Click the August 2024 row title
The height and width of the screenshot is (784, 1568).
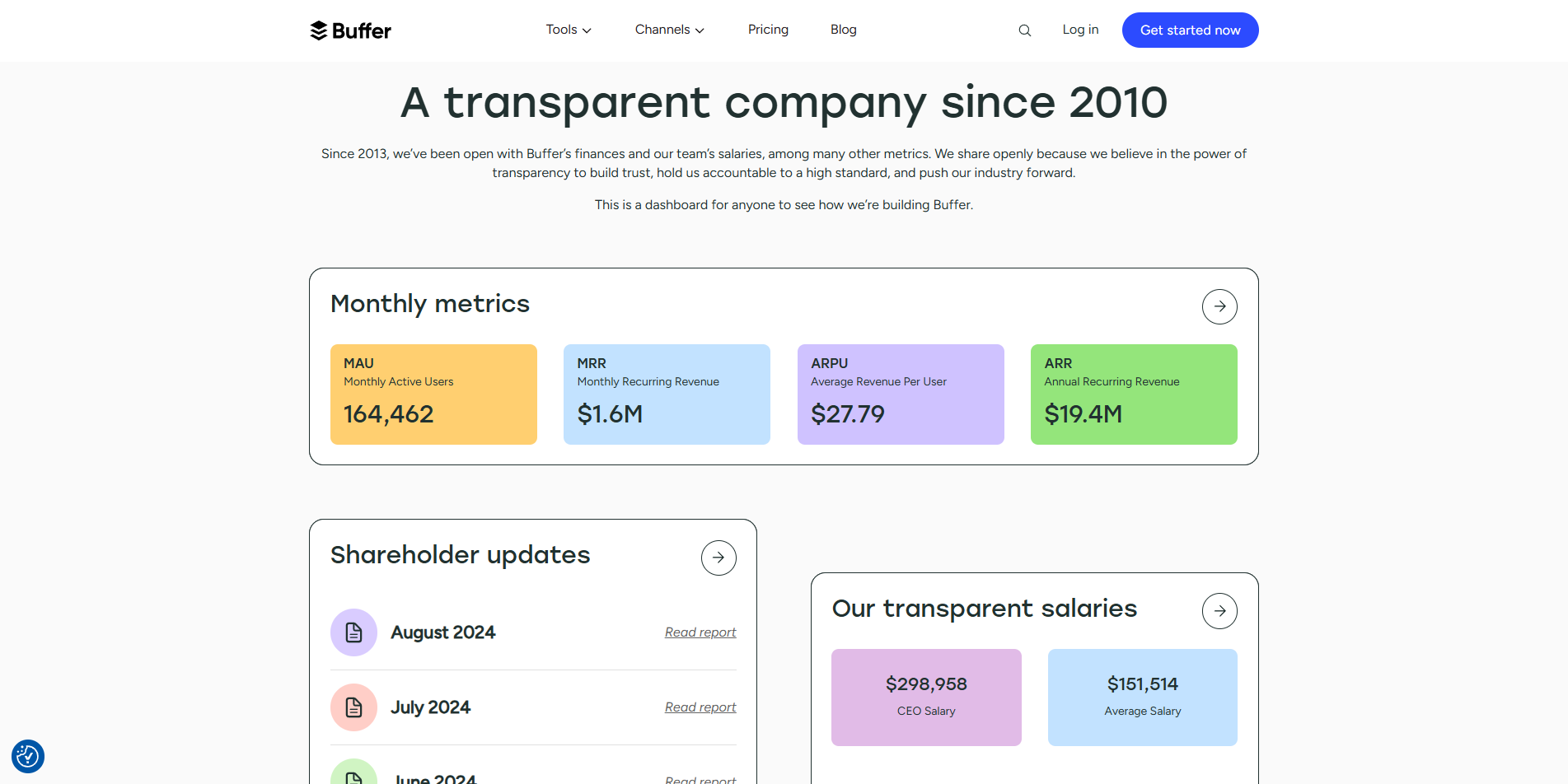(443, 632)
